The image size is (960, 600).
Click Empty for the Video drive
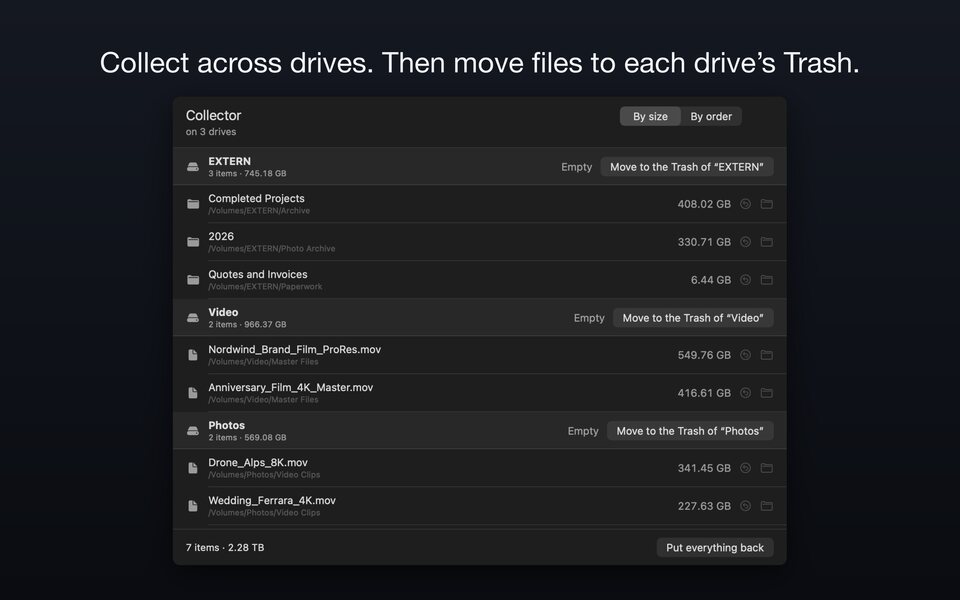coord(589,318)
